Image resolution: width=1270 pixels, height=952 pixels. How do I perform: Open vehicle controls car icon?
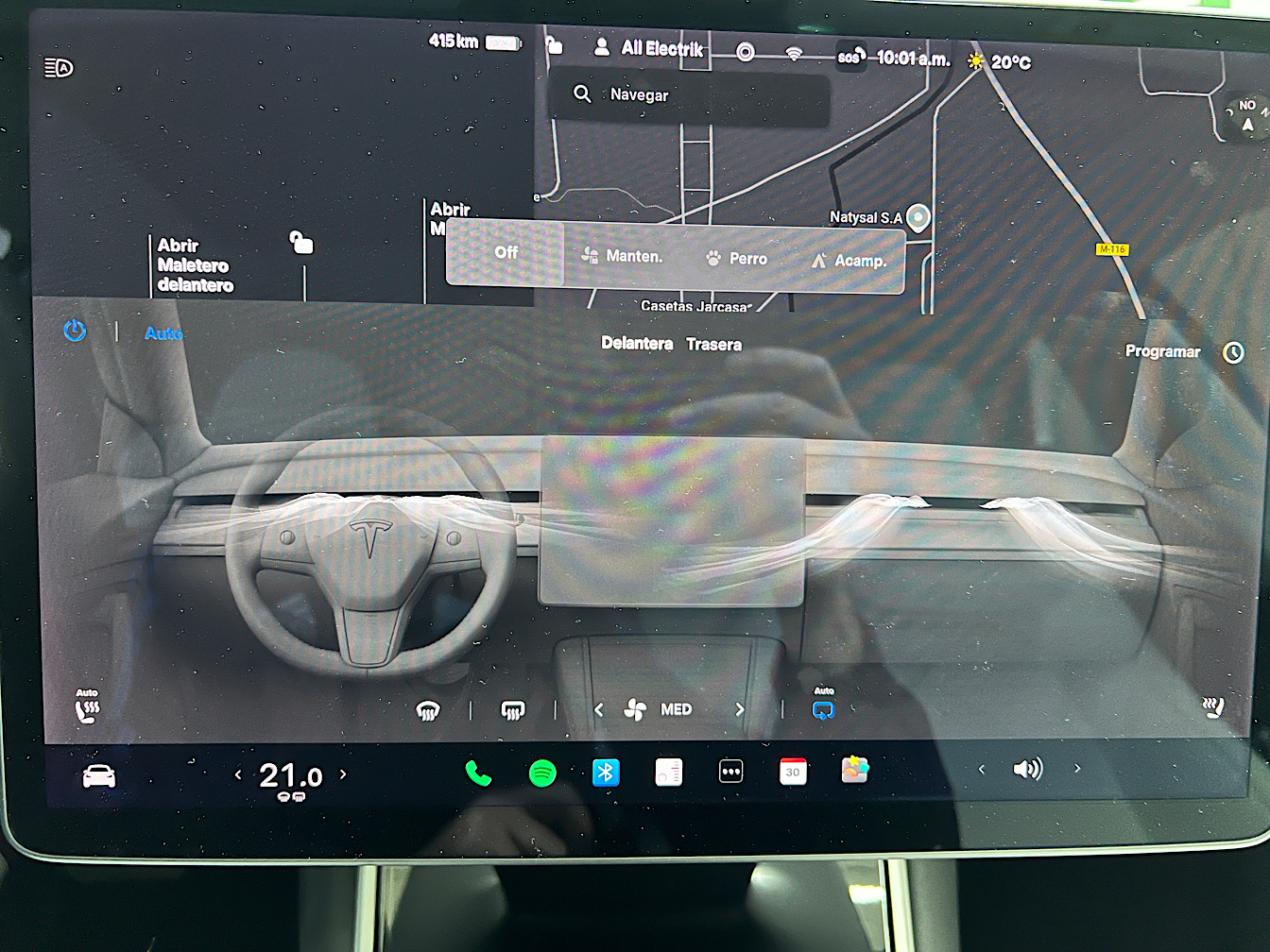tap(98, 776)
